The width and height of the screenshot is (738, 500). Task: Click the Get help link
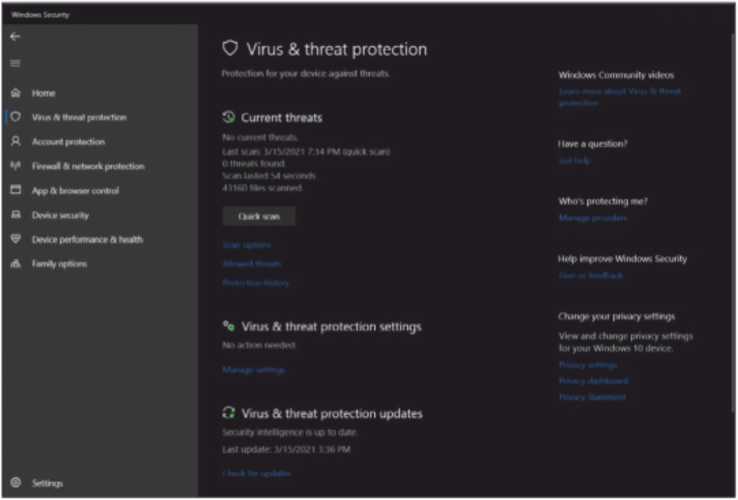(x=575, y=161)
